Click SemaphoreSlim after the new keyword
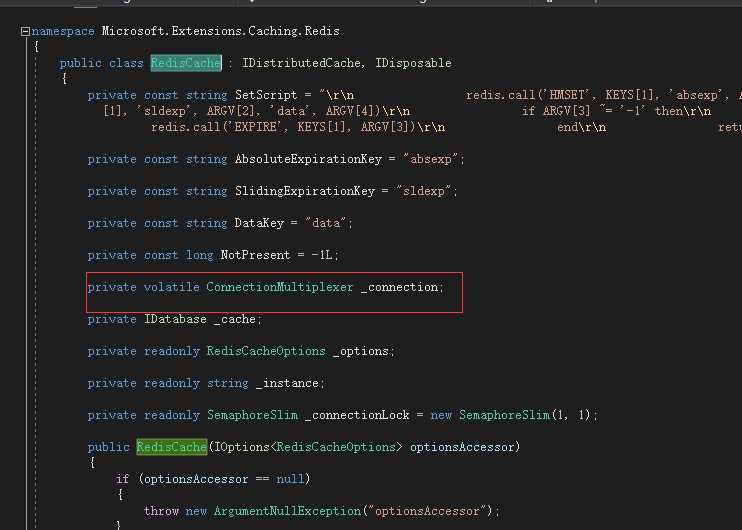 click(504, 415)
